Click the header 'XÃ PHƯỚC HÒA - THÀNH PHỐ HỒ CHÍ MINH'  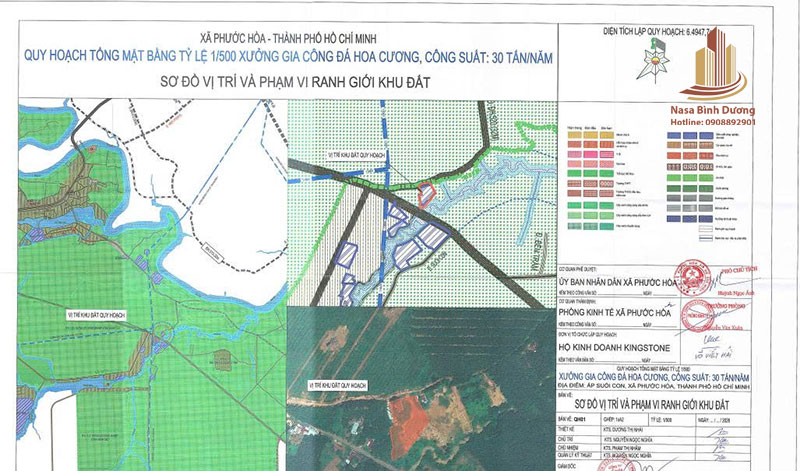click(x=288, y=38)
